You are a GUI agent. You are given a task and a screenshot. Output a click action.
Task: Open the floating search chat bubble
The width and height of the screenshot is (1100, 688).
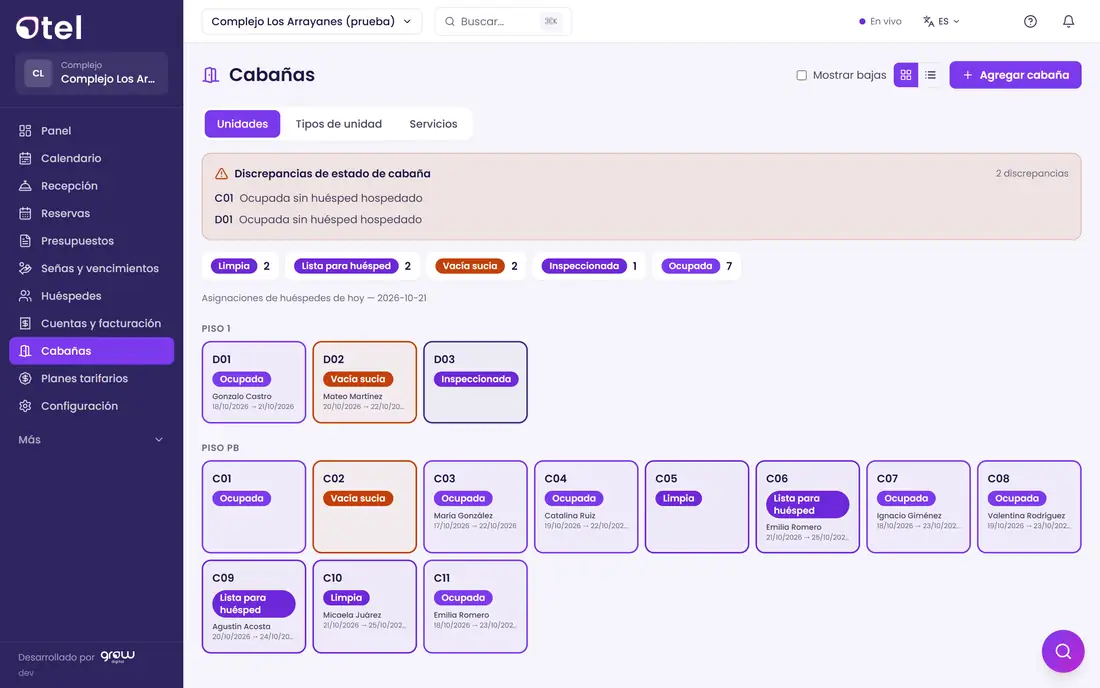click(x=1063, y=651)
